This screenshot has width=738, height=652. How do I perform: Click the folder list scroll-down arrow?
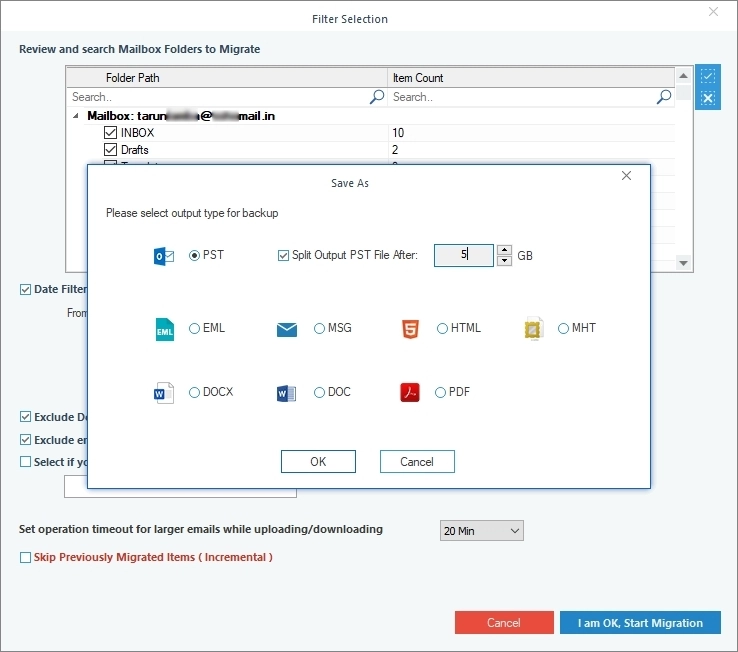(683, 263)
